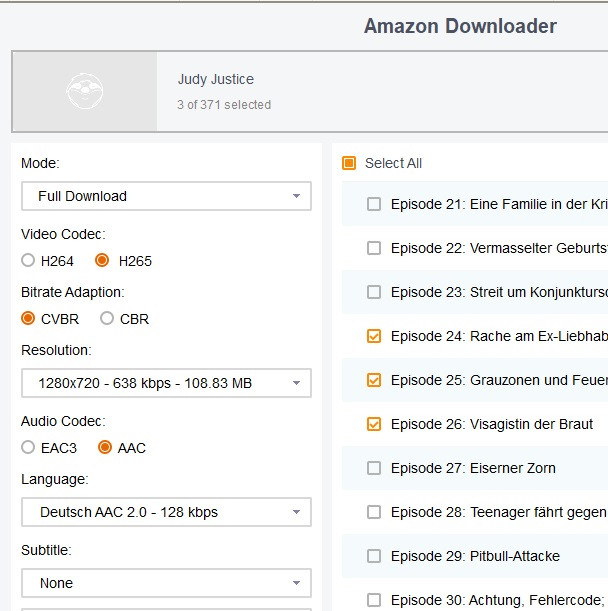Viewport: 608px width, 611px height.
Task: Uncheck Episode 25 checkbox
Action: pos(374,380)
